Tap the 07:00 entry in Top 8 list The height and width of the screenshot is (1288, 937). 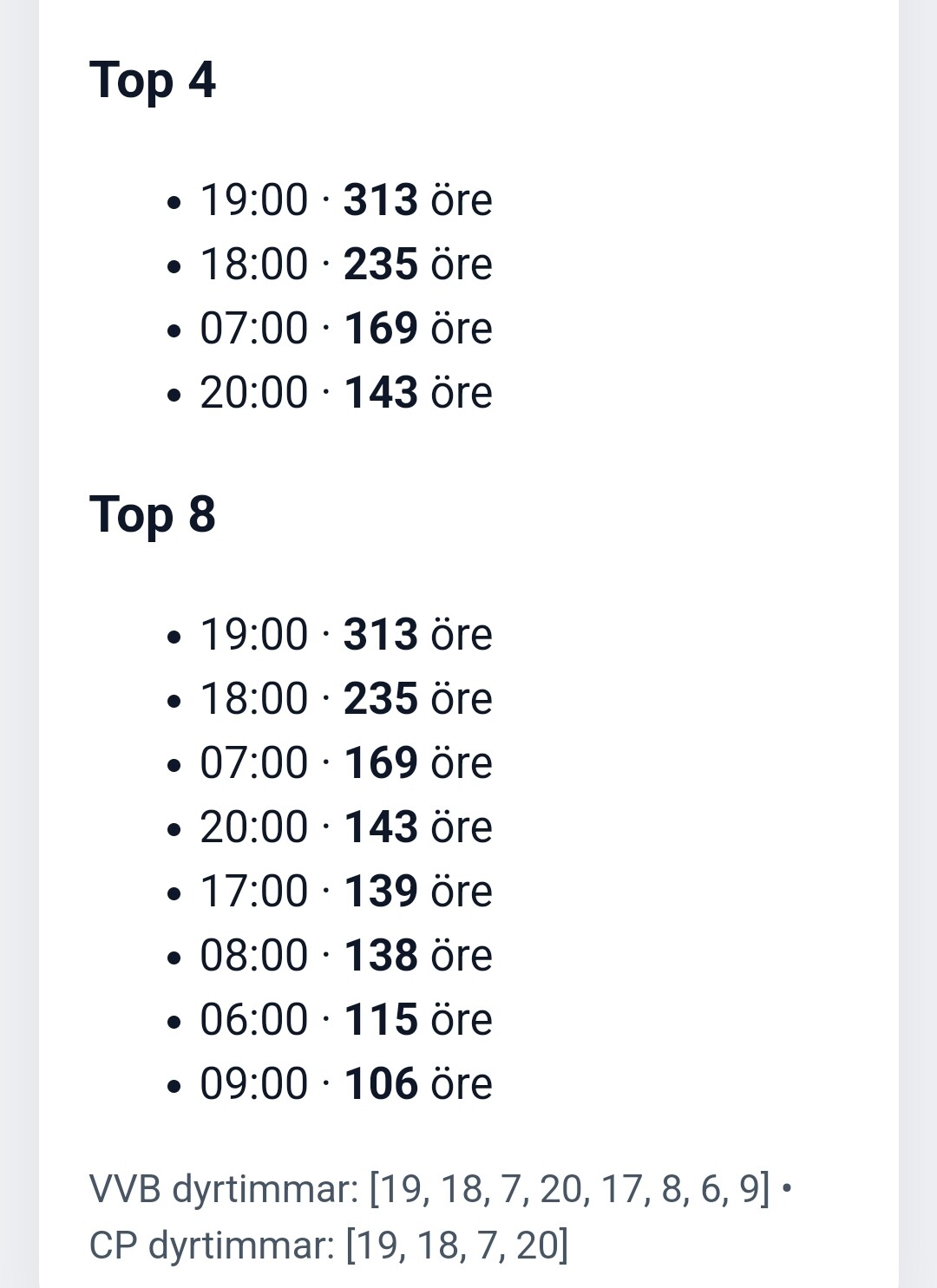(345, 763)
